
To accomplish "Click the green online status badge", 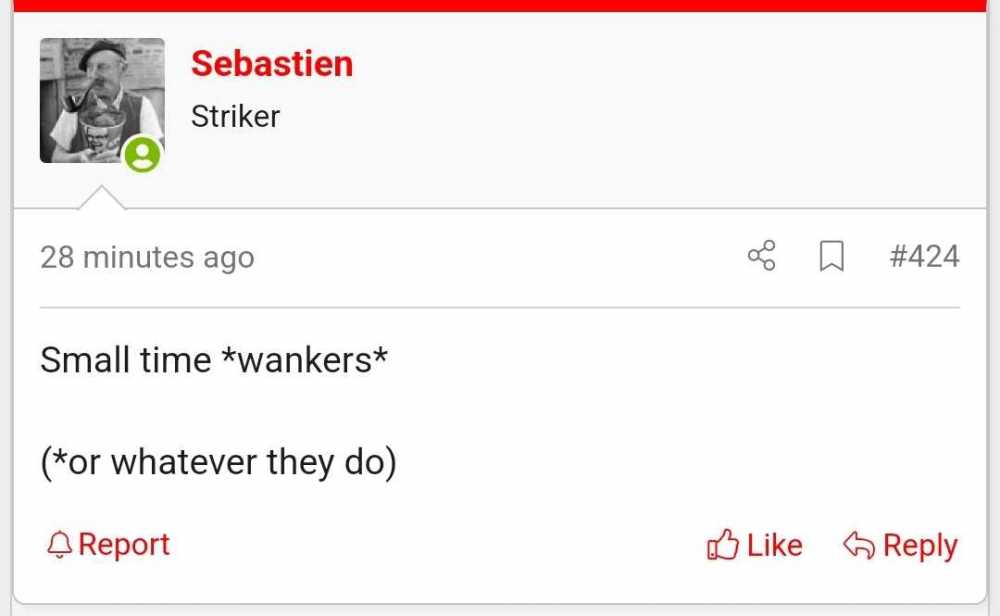I will pos(142,155).
